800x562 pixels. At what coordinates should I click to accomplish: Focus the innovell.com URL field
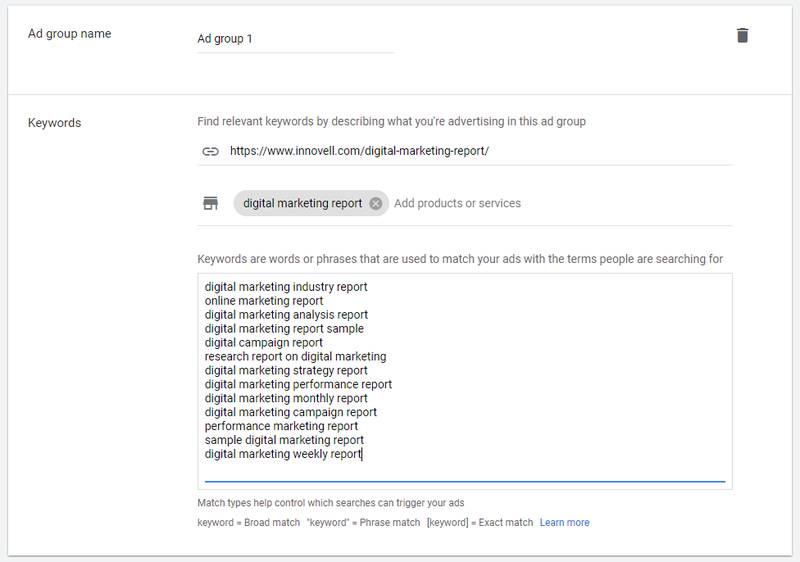(x=481, y=151)
